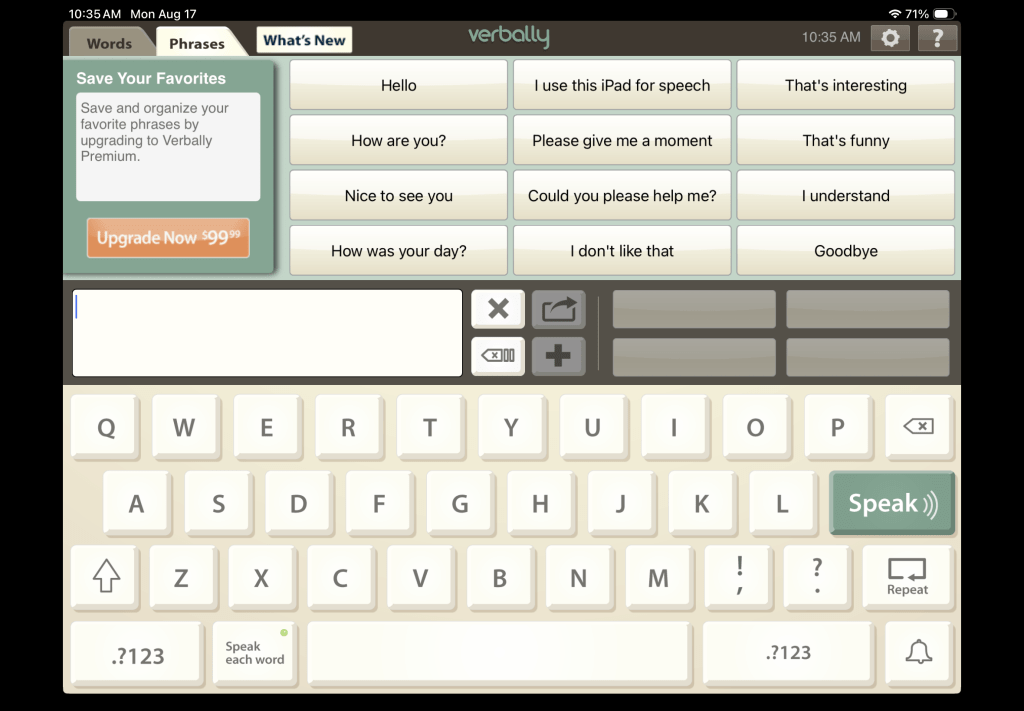Select phrase That's interesting

846,85
